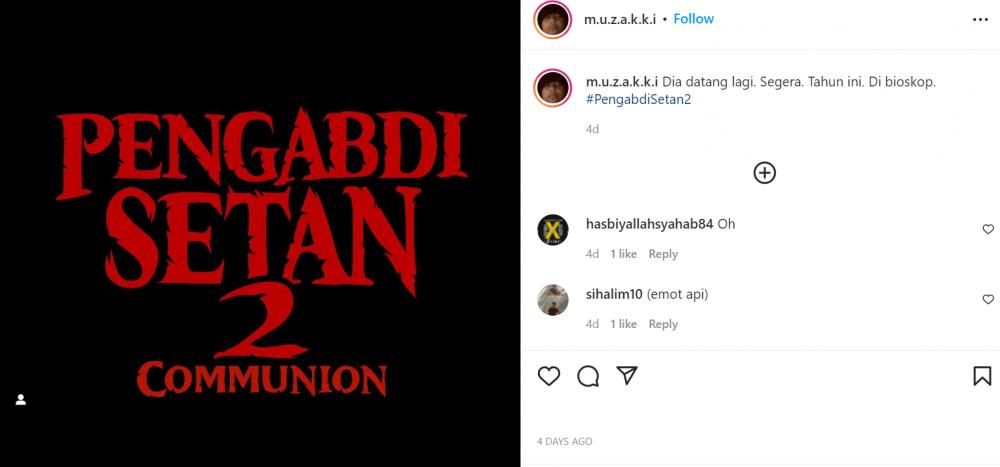Show tagged people icon on image

point(21,400)
